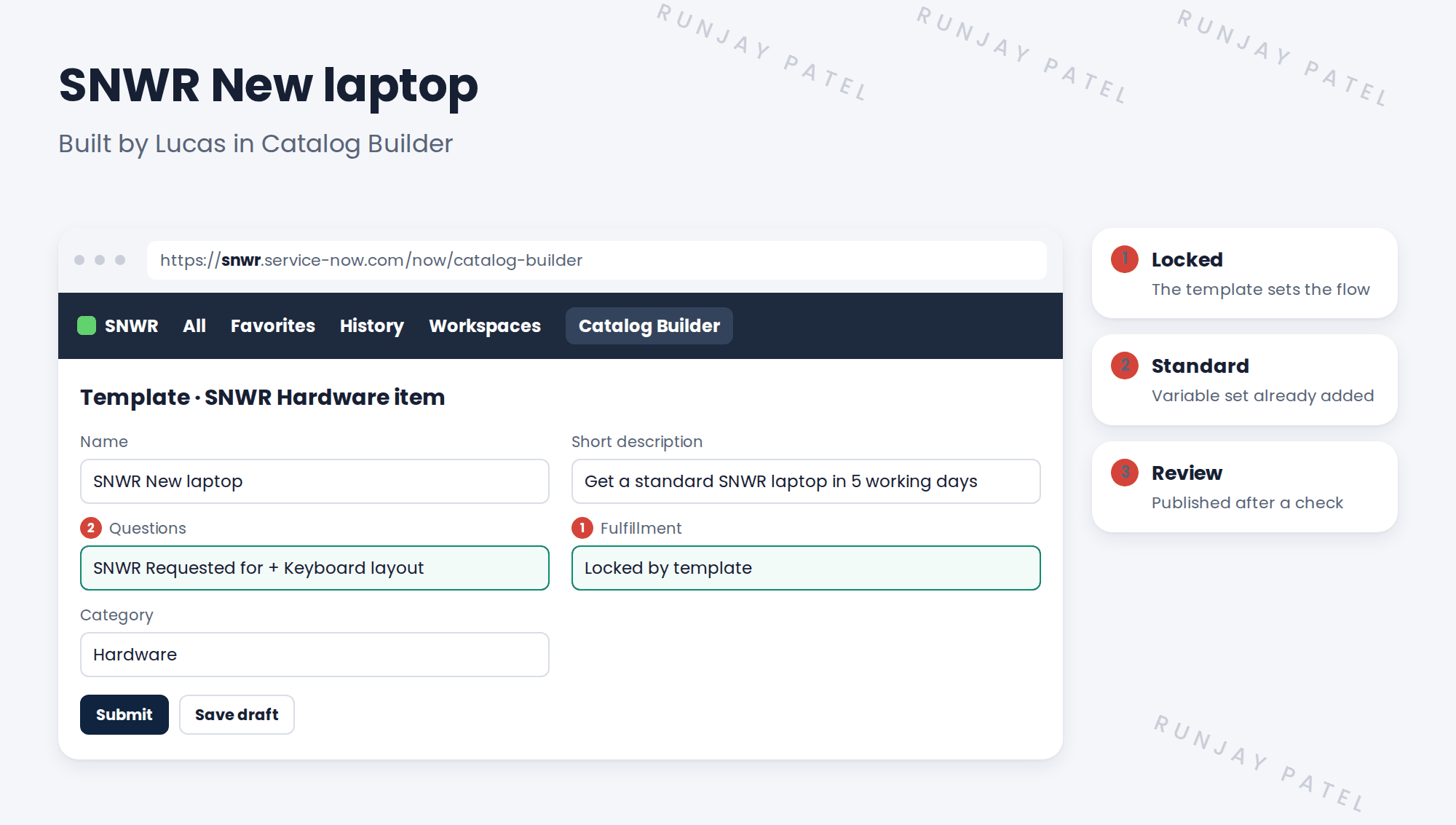Open the History menu
This screenshot has width=1456, height=825.
pos(372,325)
